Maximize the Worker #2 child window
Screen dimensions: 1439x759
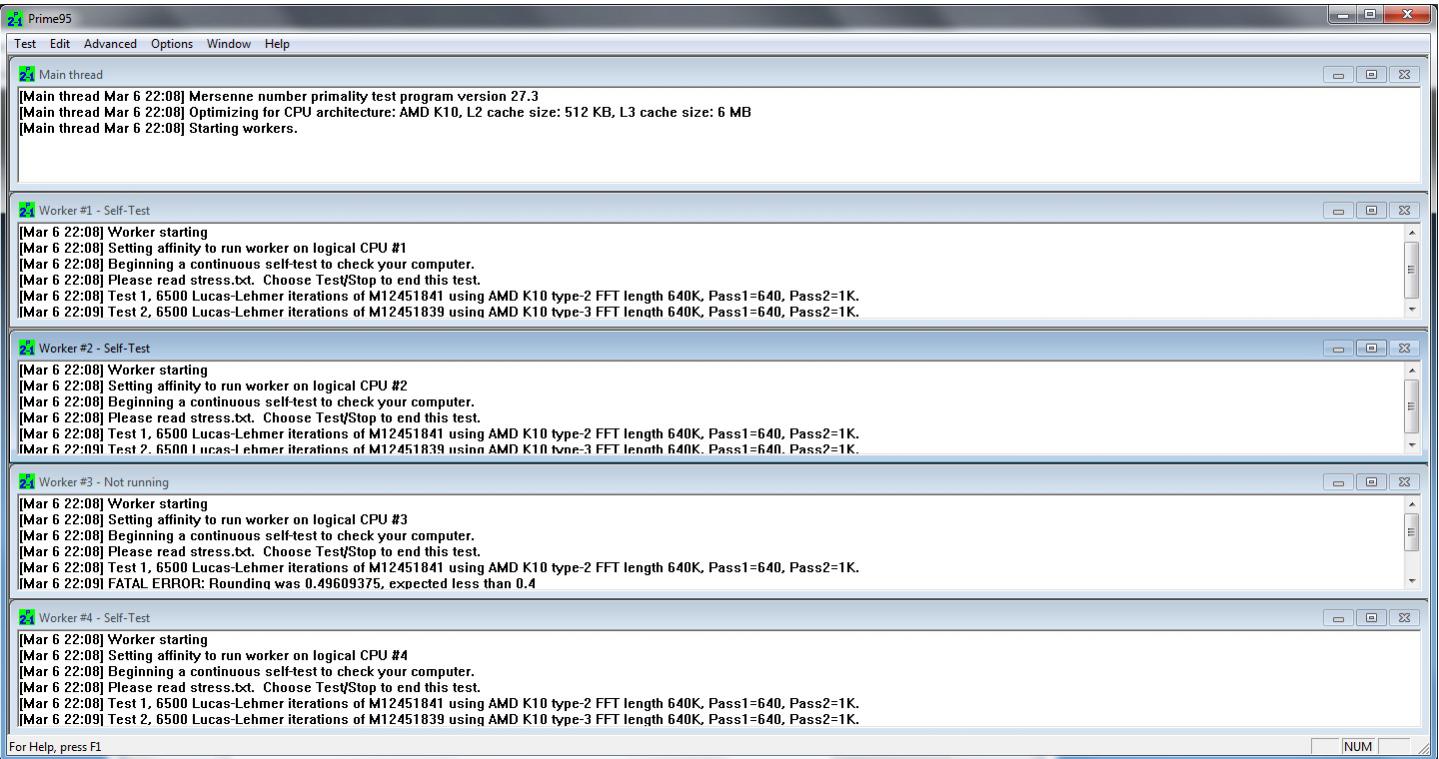pos(1371,348)
